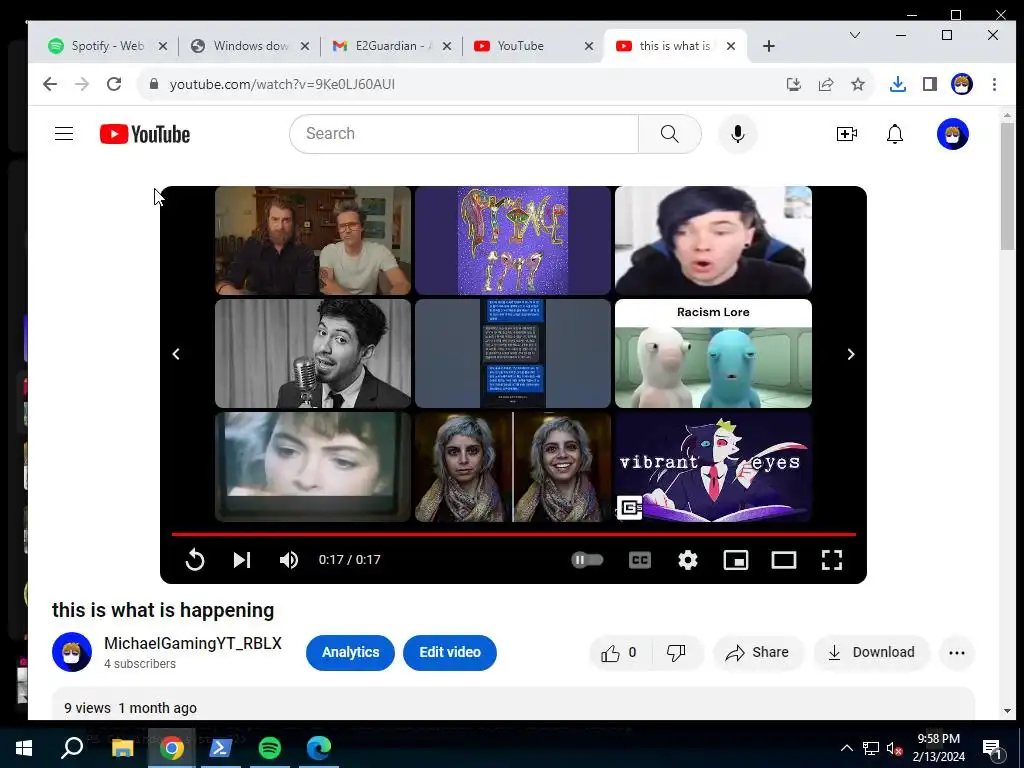Open PowerShell from the taskbar
Image resolution: width=1024 pixels, height=768 pixels.
pos(220,748)
